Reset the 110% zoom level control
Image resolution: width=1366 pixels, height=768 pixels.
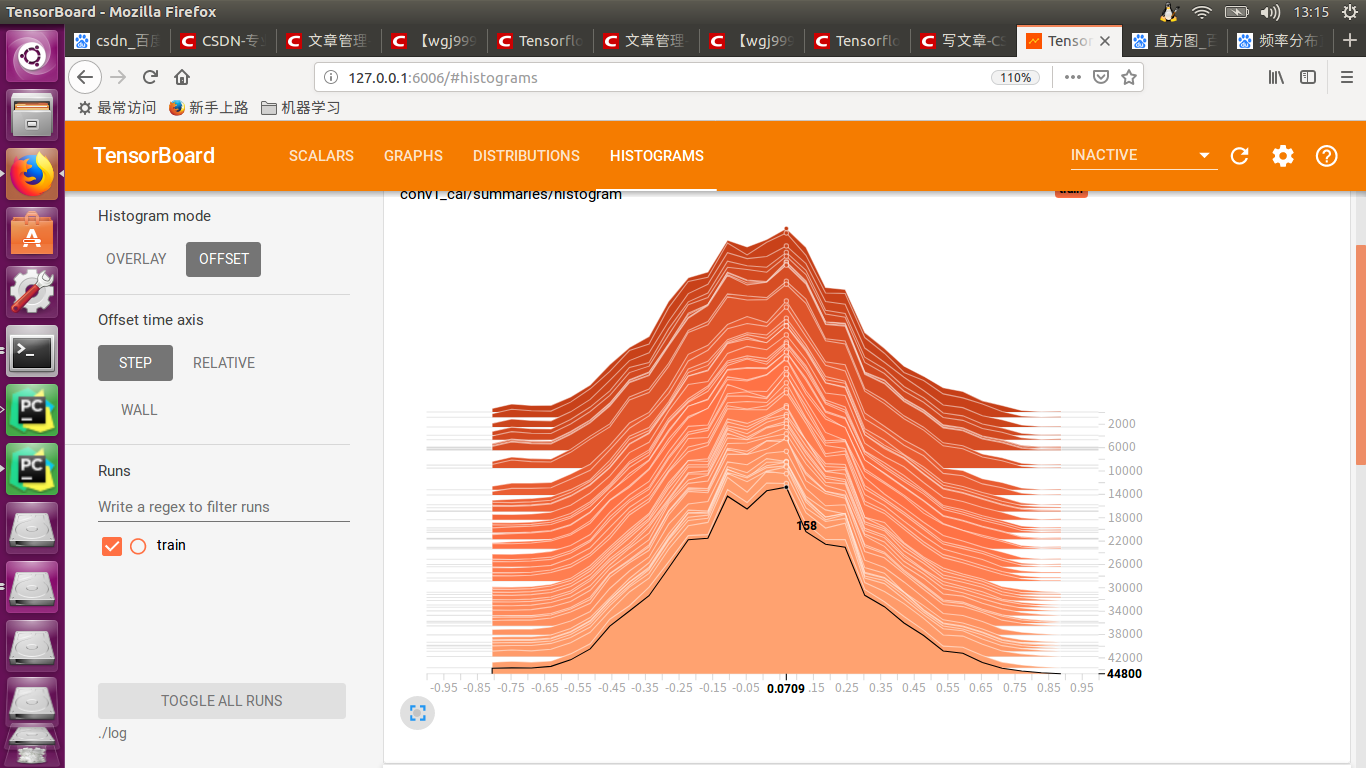pos(1015,76)
